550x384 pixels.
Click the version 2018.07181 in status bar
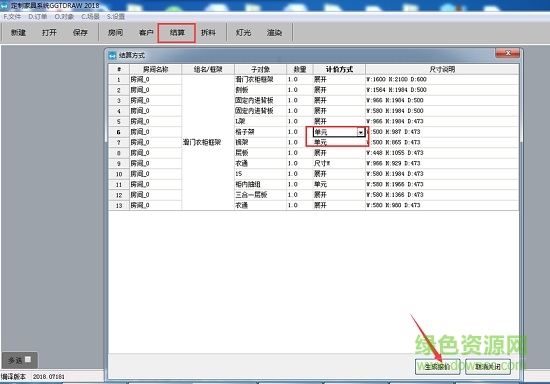49,377
